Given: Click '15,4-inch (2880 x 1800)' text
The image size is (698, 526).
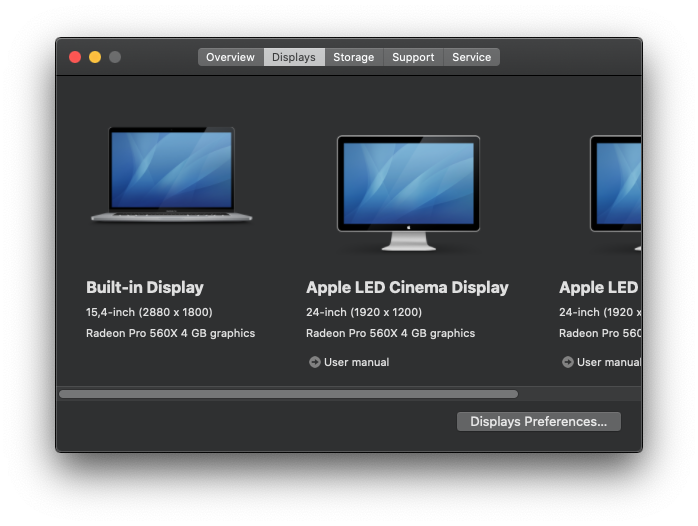Looking at the screenshot, I should pyautogui.click(x=149, y=312).
